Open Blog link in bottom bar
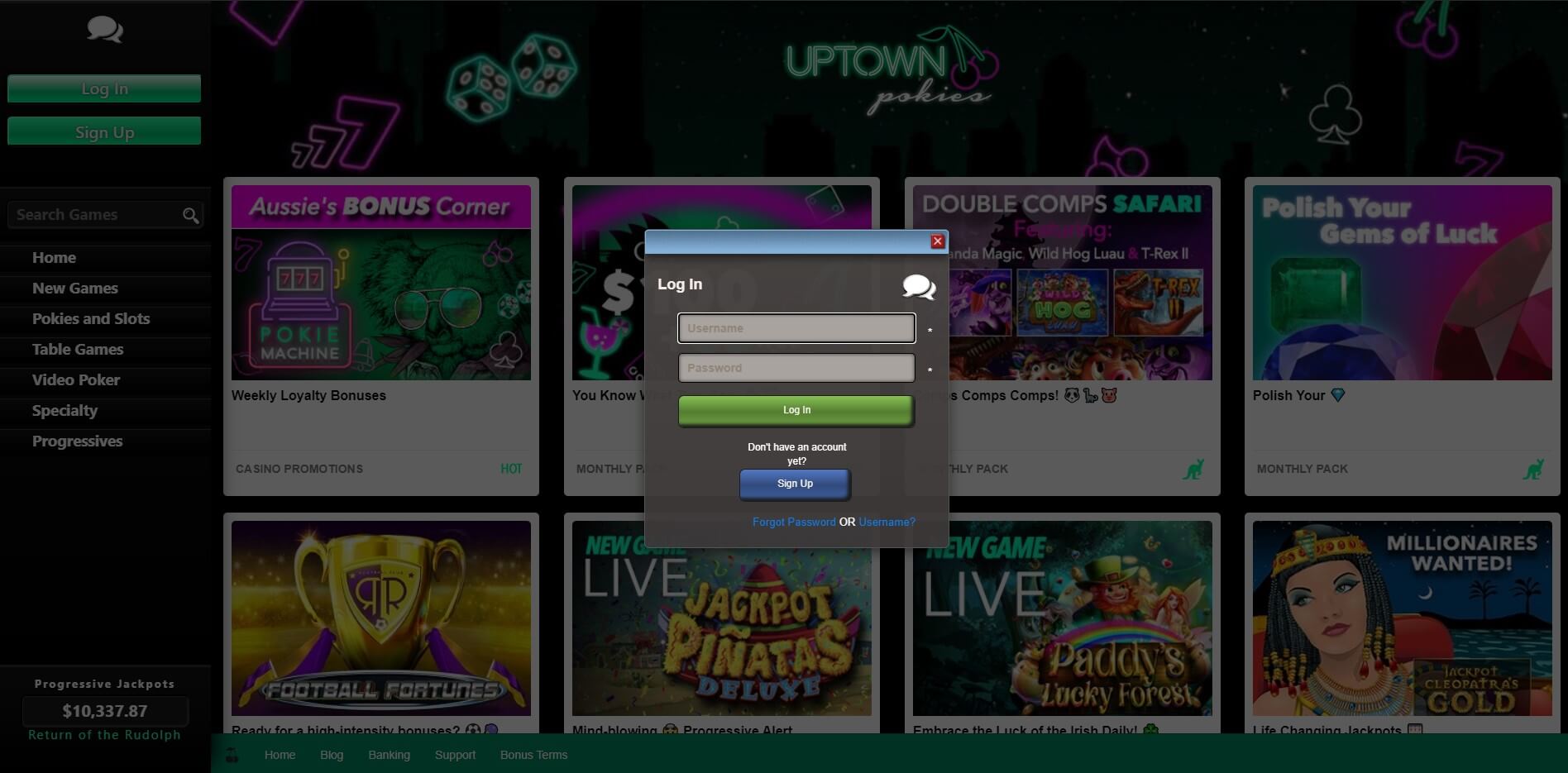Screen dimensions: 1568x773 click(x=332, y=755)
